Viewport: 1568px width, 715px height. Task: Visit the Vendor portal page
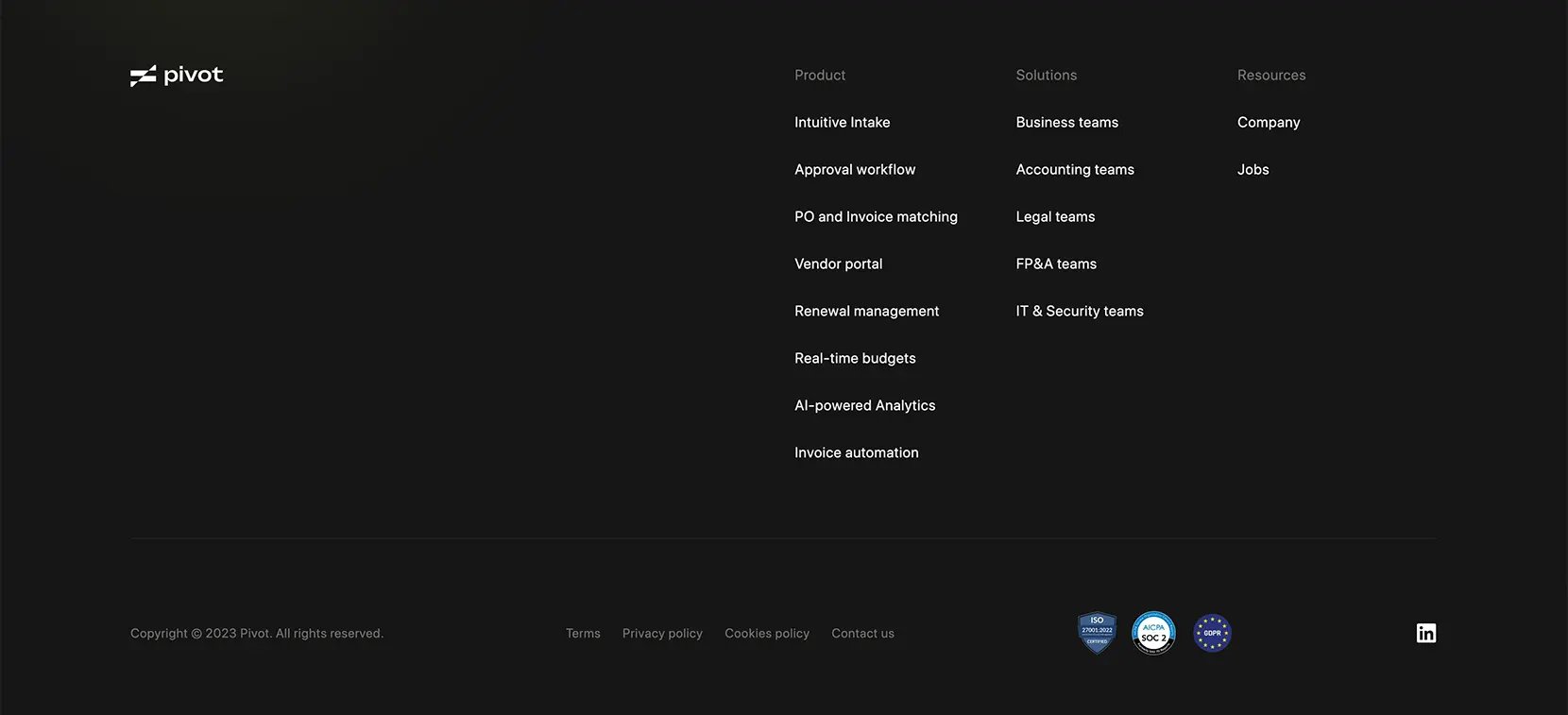(838, 264)
